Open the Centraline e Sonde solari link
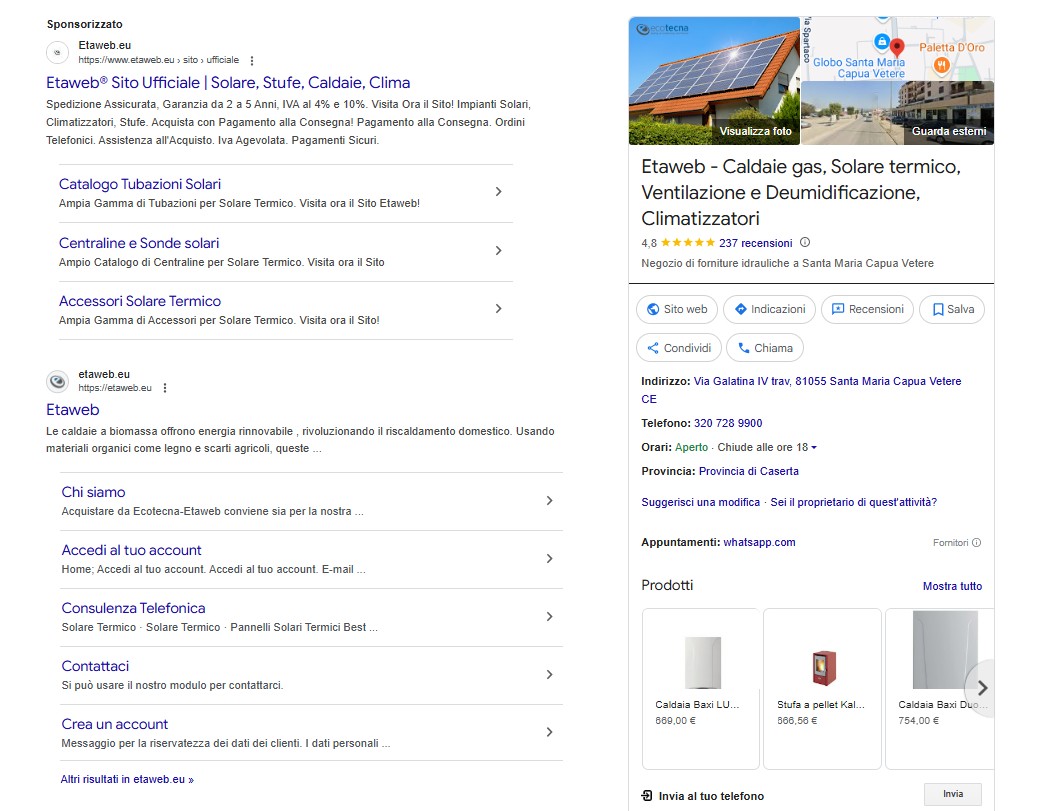Screen dimensions: 1042x811 pos(139,243)
